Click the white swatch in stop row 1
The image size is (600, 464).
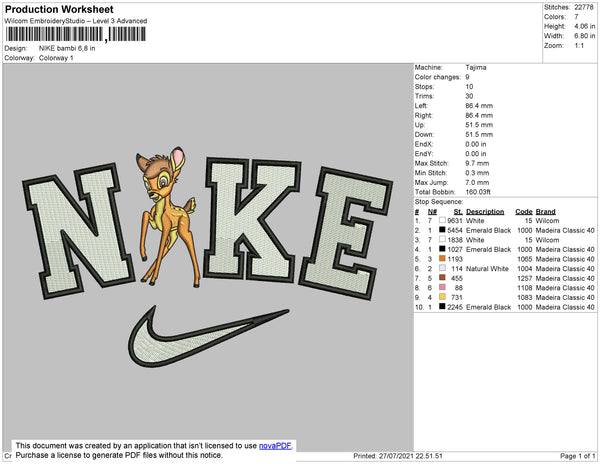click(x=442, y=220)
